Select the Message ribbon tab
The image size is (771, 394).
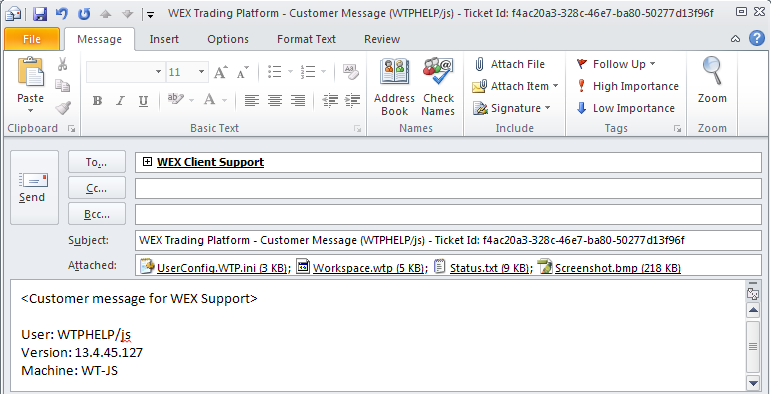(99, 39)
